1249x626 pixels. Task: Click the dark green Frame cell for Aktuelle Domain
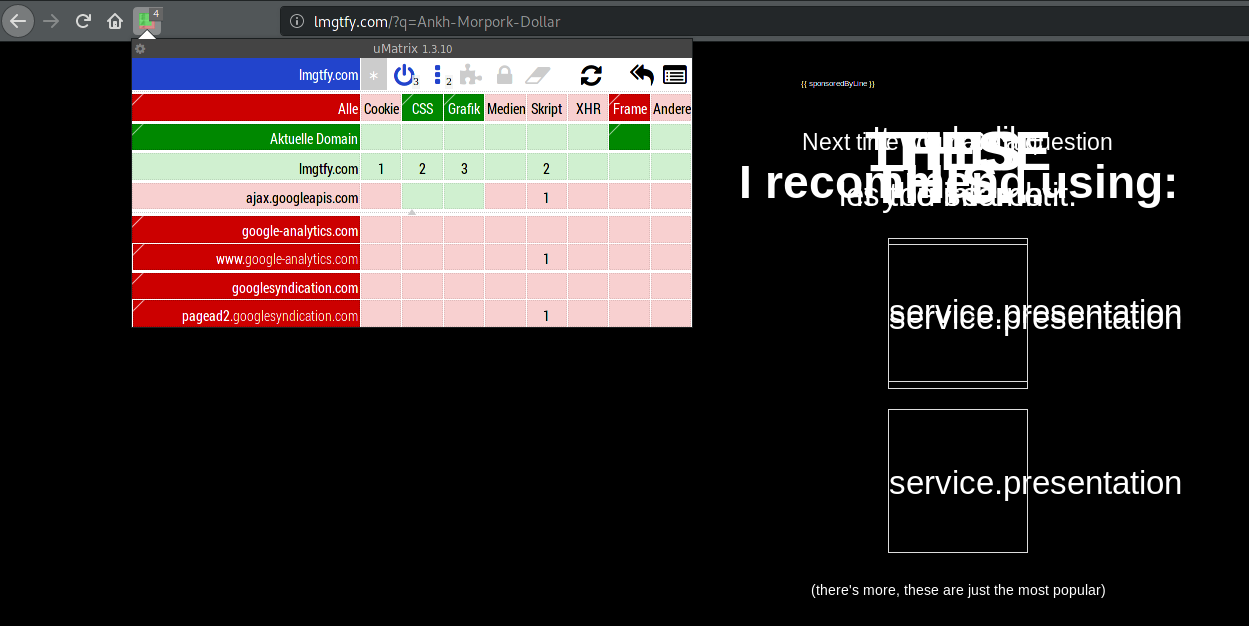coord(629,138)
